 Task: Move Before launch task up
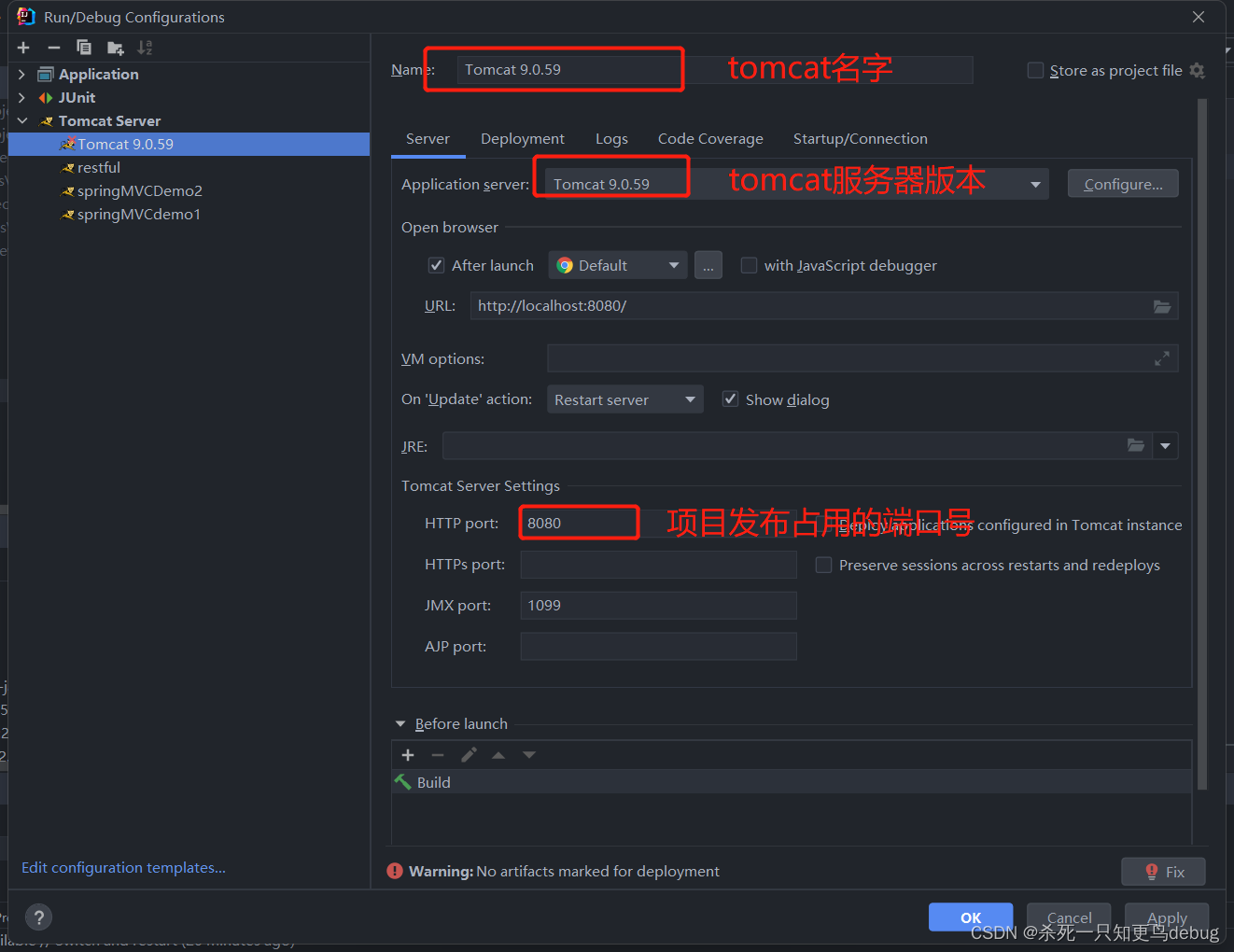tap(498, 755)
